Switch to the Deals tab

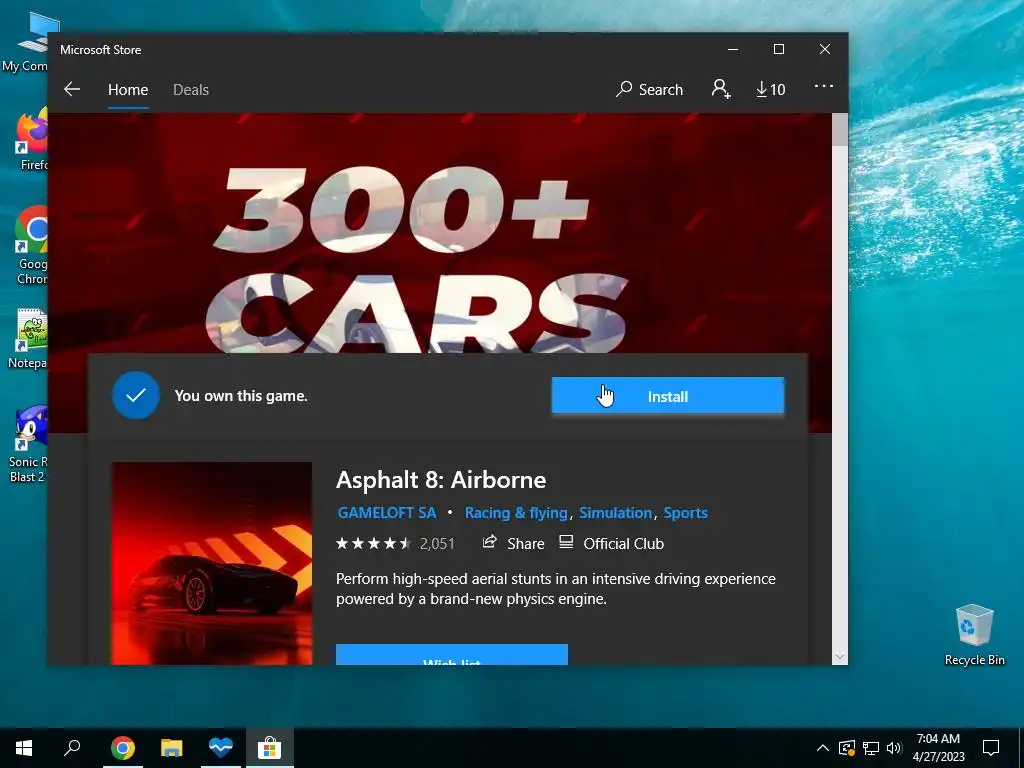tap(191, 89)
